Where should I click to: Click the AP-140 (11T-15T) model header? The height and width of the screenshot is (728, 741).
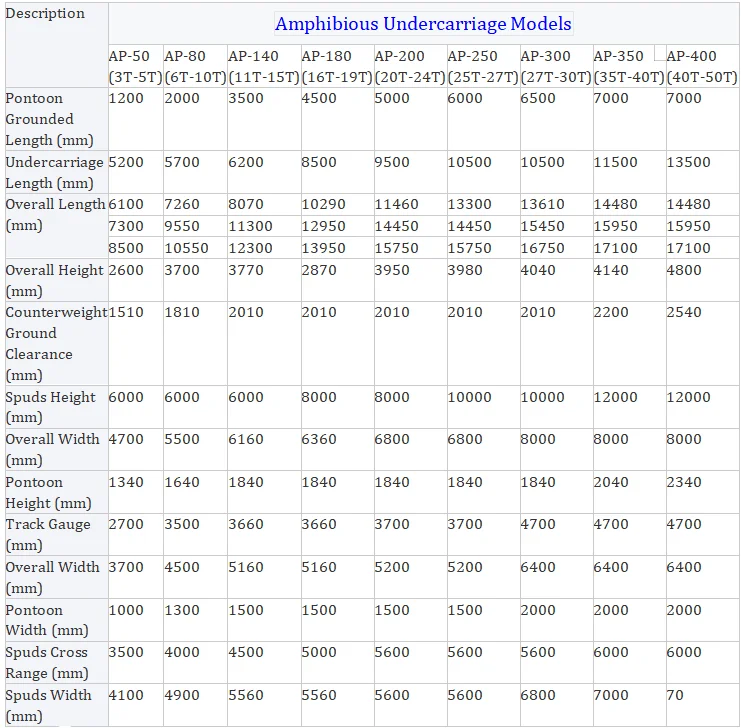[x=264, y=66]
